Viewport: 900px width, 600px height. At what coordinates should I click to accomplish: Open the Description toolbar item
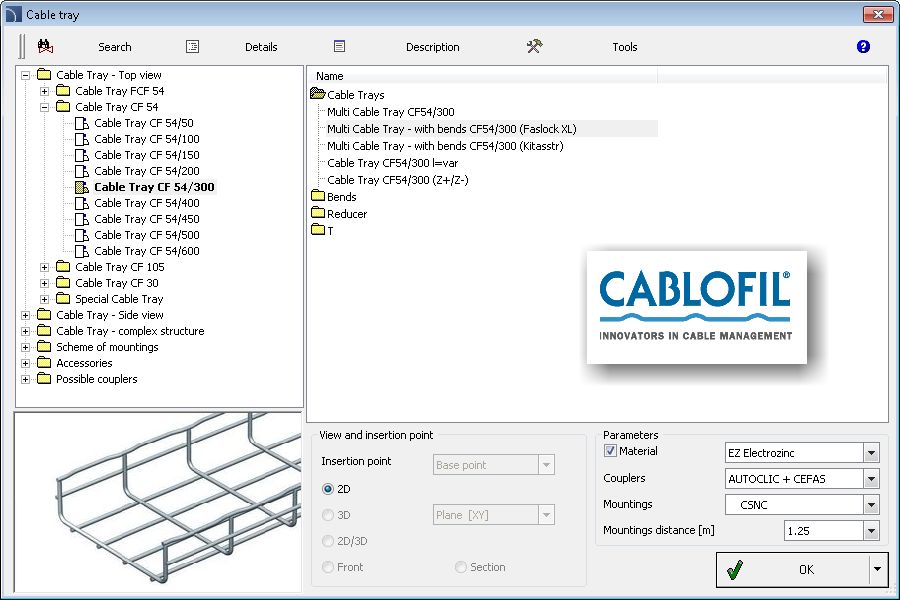(x=433, y=47)
